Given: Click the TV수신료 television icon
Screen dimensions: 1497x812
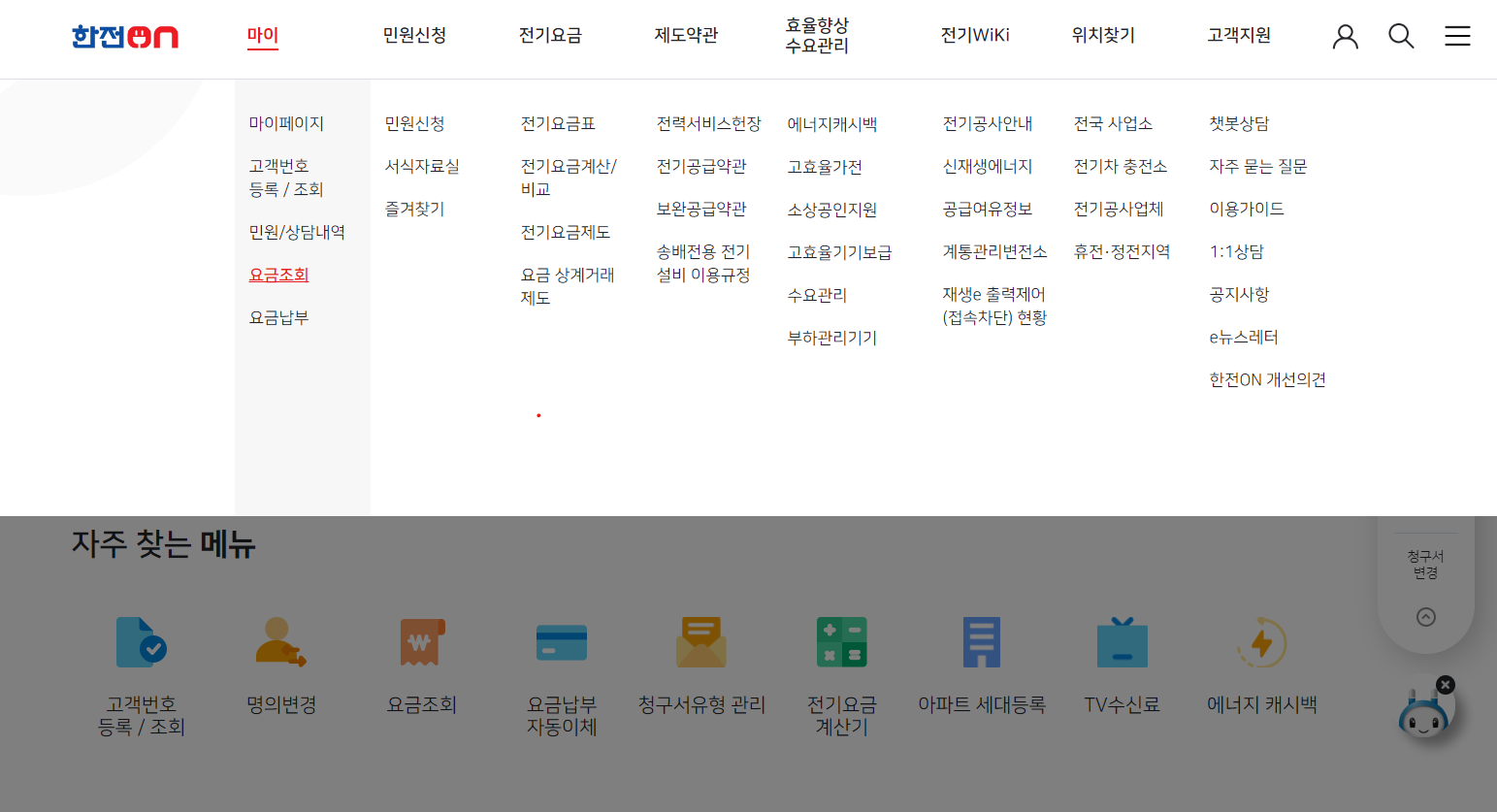Looking at the screenshot, I should click(1123, 642).
